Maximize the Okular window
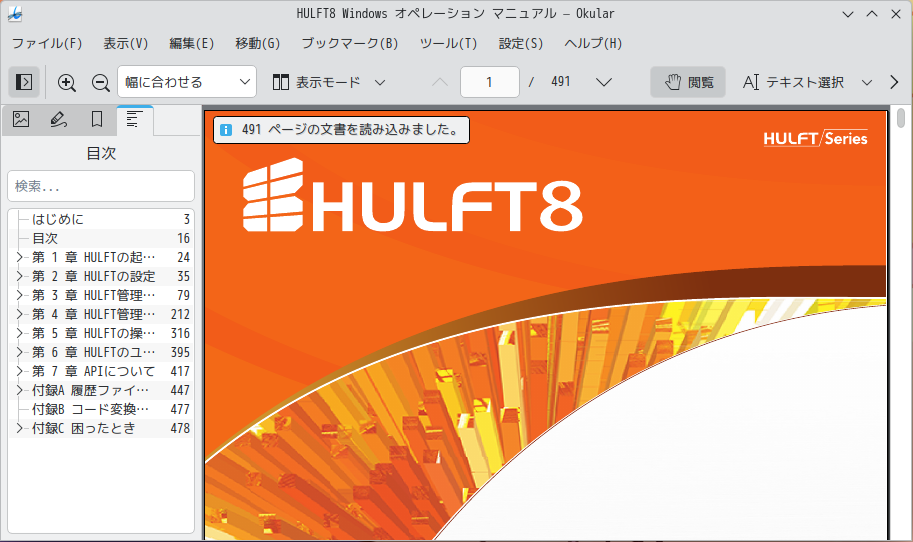The height and width of the screenshot is (542, 913). point(872,14)
